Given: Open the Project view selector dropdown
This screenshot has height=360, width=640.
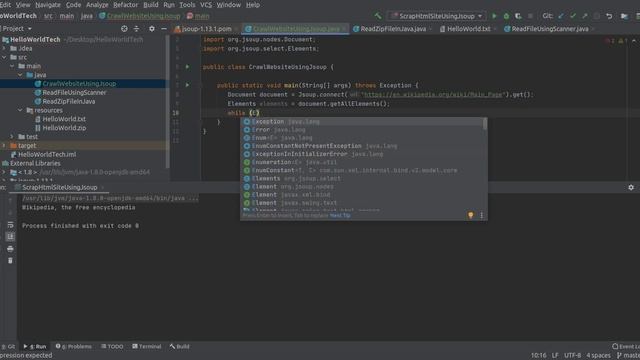Looking at the screenshot, I should pos(17,29).
